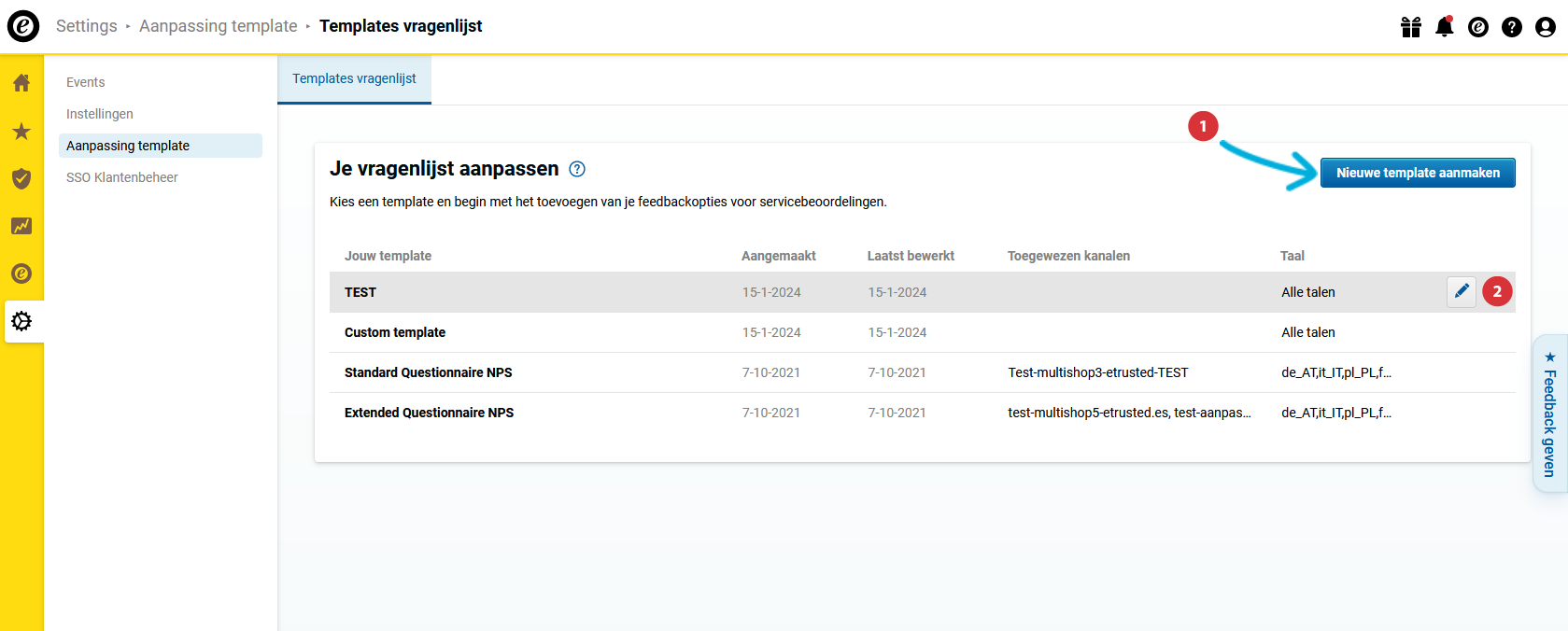Viewport: 1568px width, 631px height.
Task: Open Events in the settings menu
Action: [86, 82]
